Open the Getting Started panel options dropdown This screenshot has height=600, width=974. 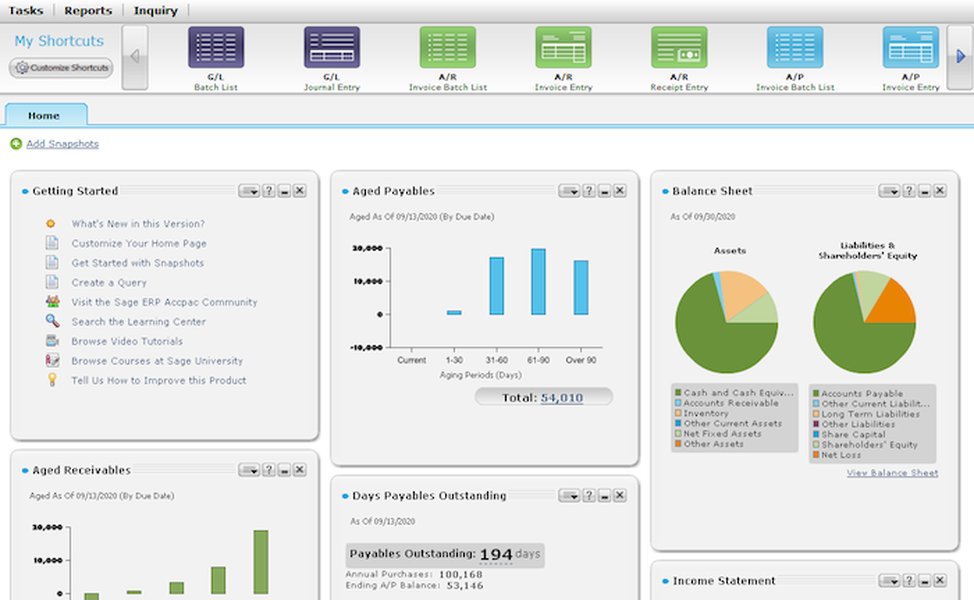[249, 191]
